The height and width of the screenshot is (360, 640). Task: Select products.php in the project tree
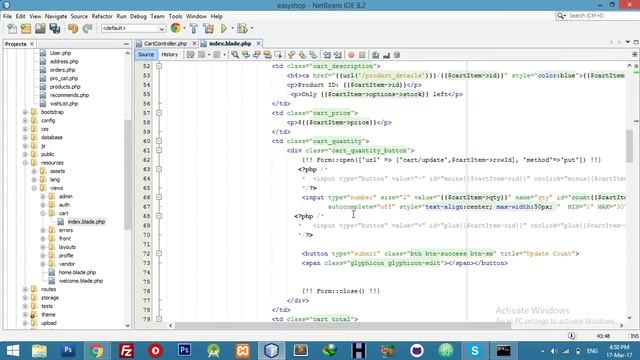[65, 87]
